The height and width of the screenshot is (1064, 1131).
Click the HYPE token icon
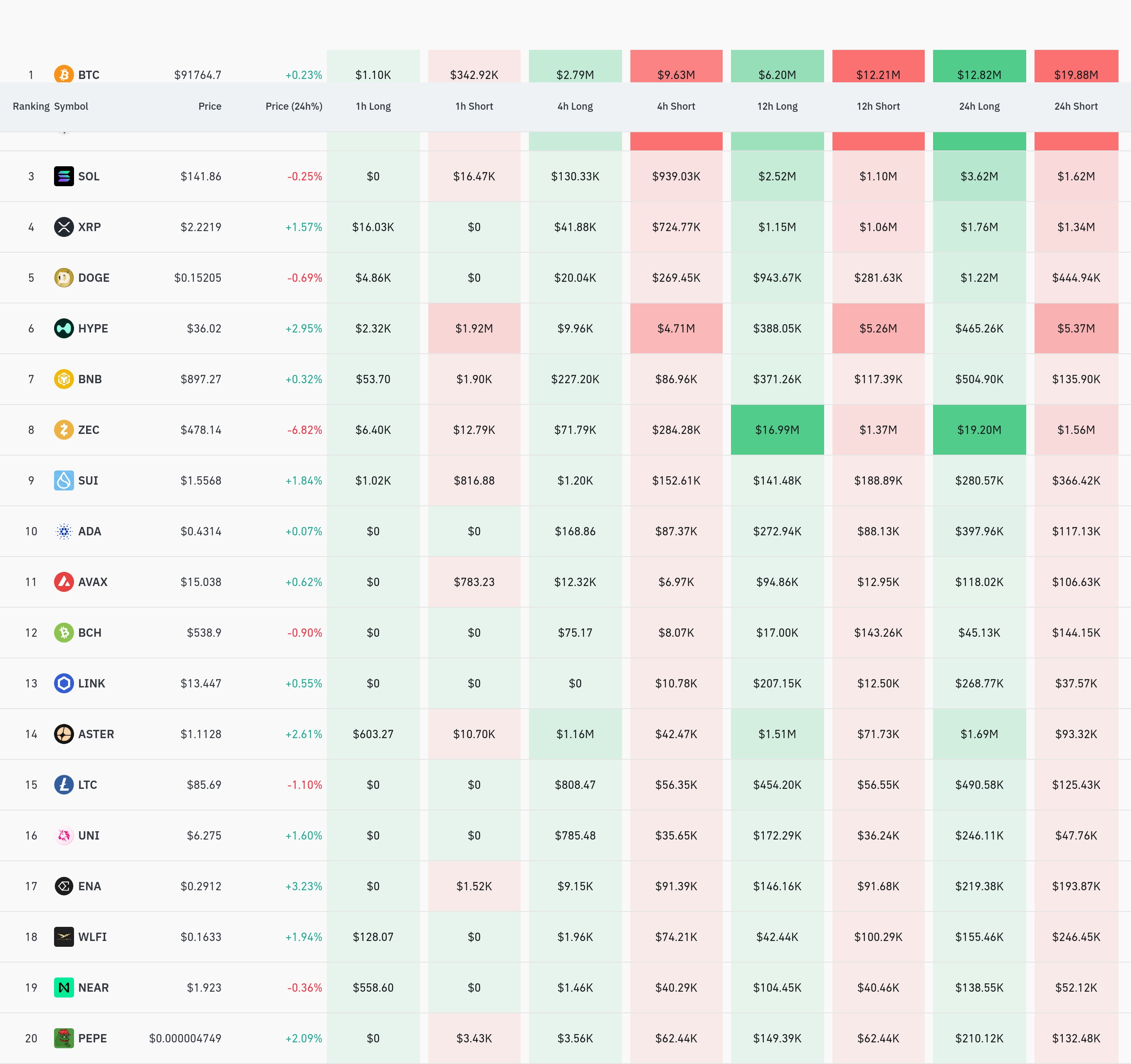click(64, 328)
